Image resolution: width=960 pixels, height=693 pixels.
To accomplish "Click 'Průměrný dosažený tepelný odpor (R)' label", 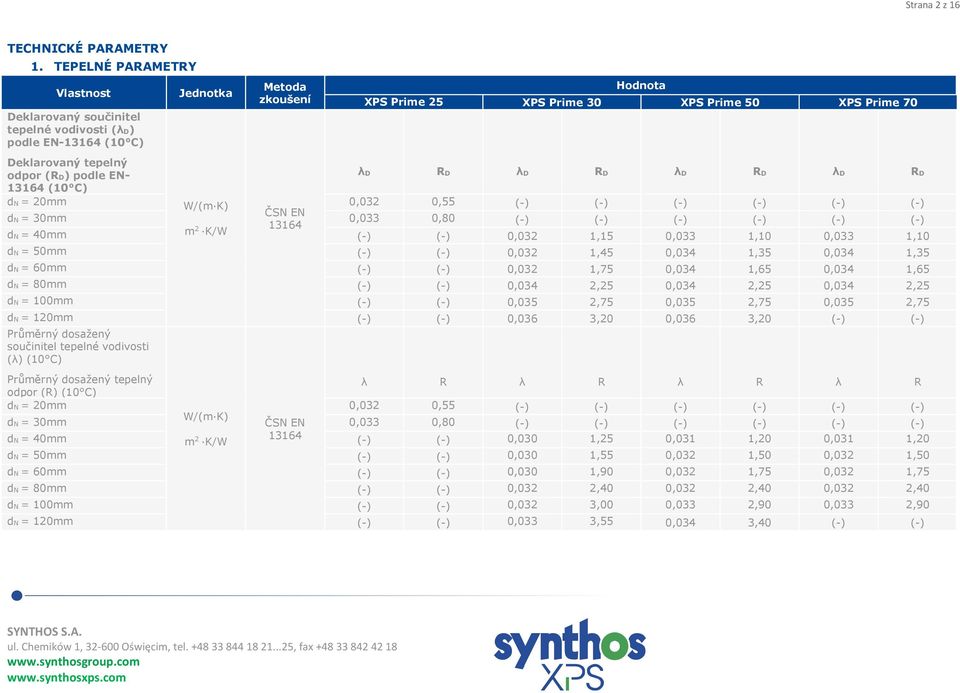I will click(x=80, y=386).
